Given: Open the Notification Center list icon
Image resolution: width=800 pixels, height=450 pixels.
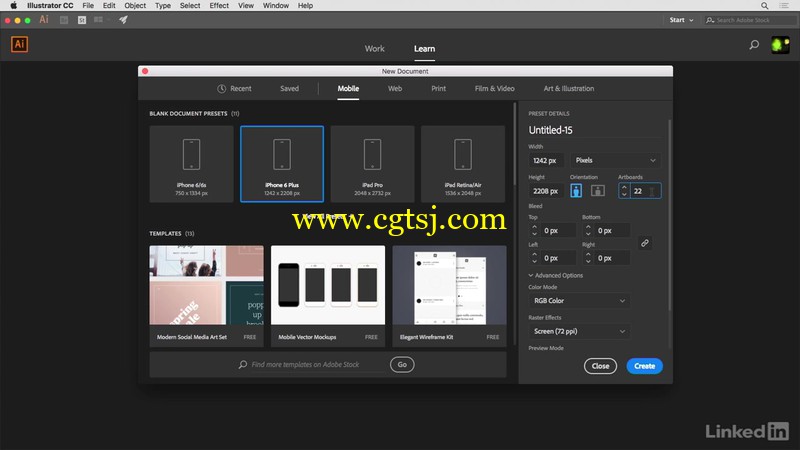Looking at the screenshot, I should (784, 6).
